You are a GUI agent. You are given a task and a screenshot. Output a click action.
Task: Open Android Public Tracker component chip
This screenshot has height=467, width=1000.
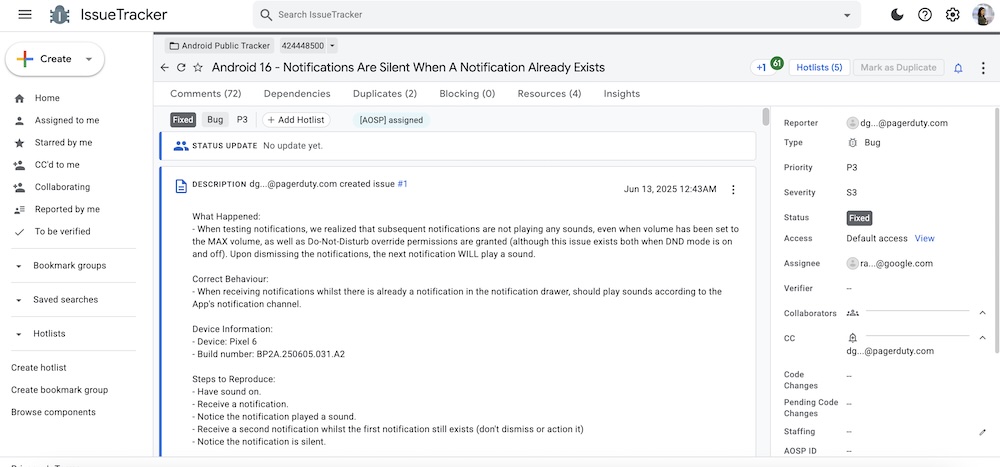tap(219, 46)
